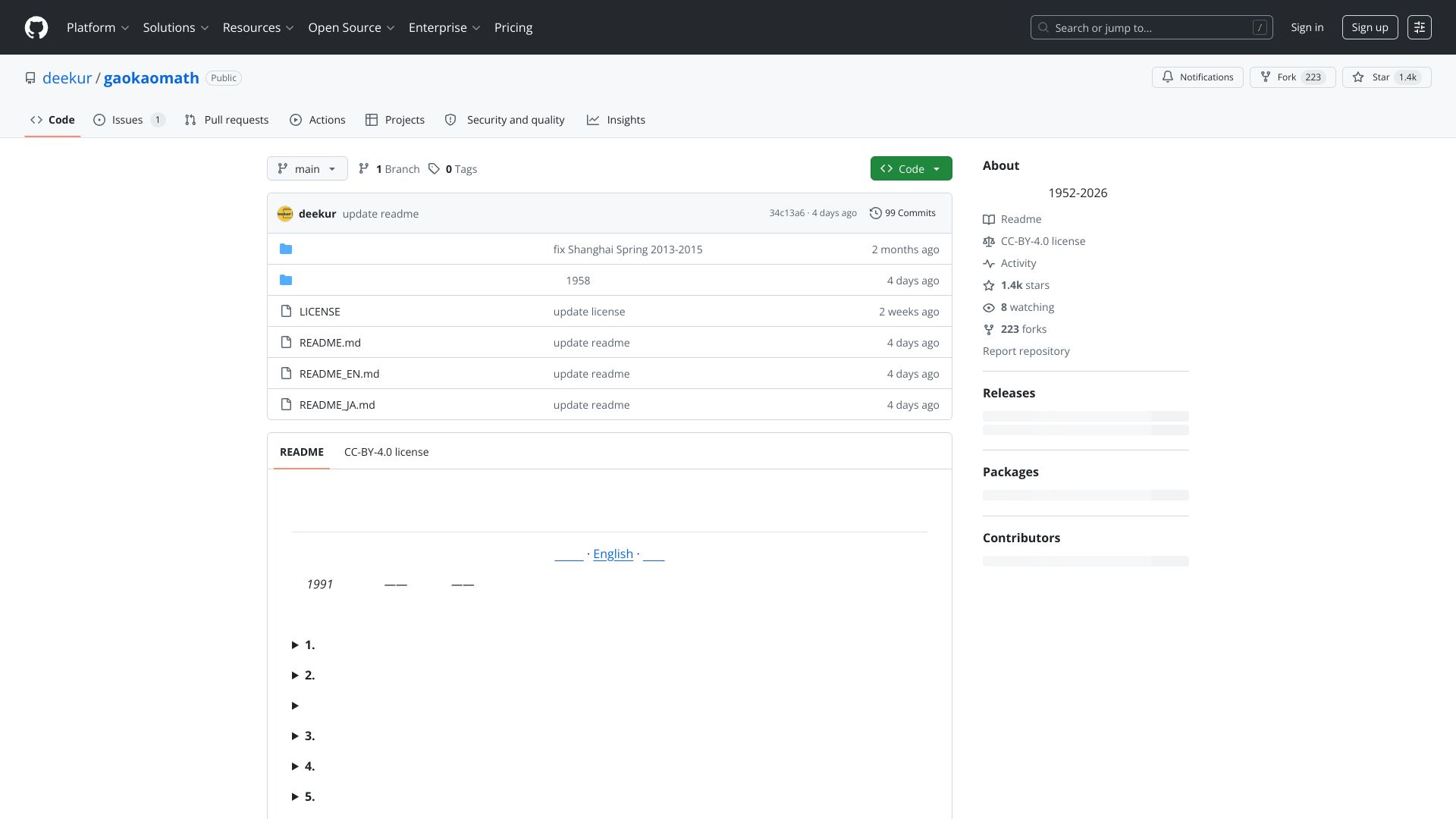Image resolution: width=1456 pixels, height=819 pixels.
Task: Open the Releases section heading
Action: [1009, 393]
